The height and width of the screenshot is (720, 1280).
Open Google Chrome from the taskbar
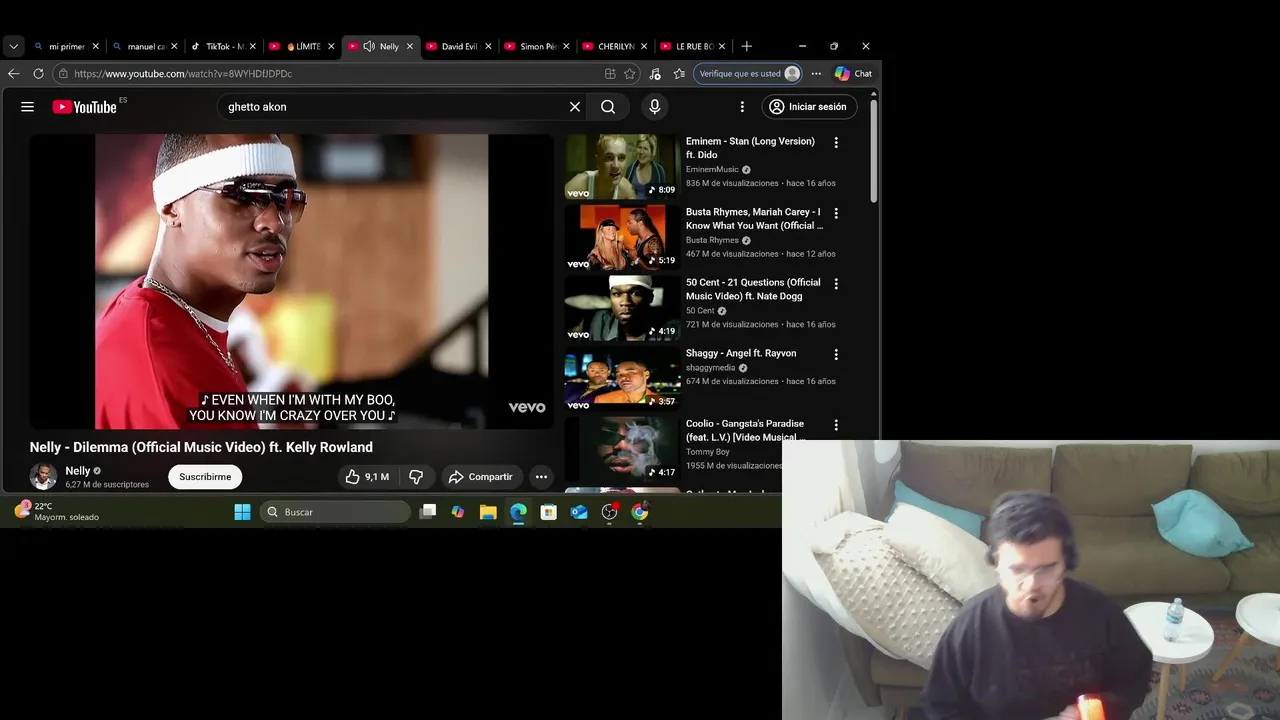[x=640, y=512]
